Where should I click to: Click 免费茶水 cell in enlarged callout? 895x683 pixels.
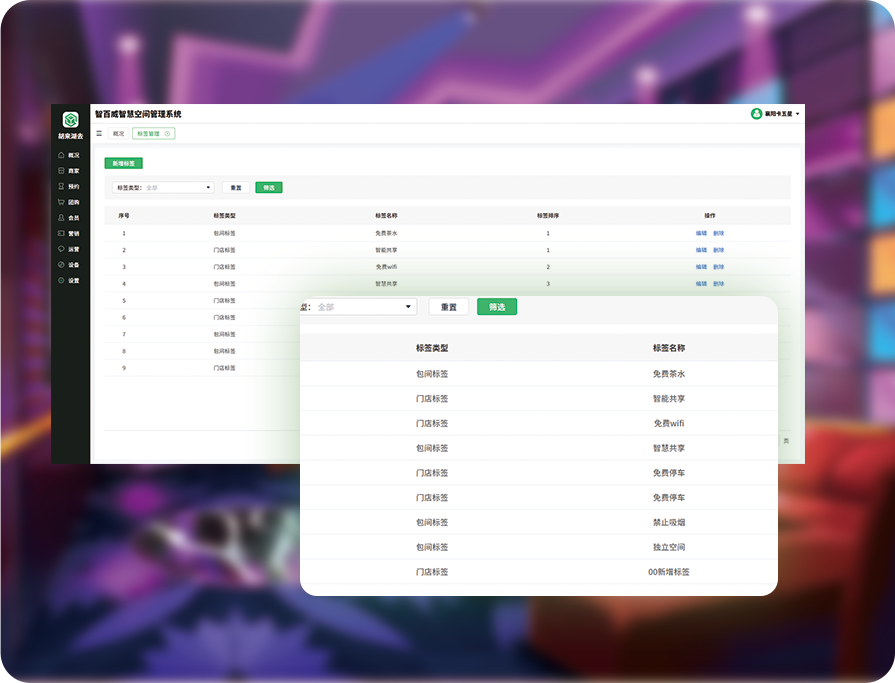[669, 374]
